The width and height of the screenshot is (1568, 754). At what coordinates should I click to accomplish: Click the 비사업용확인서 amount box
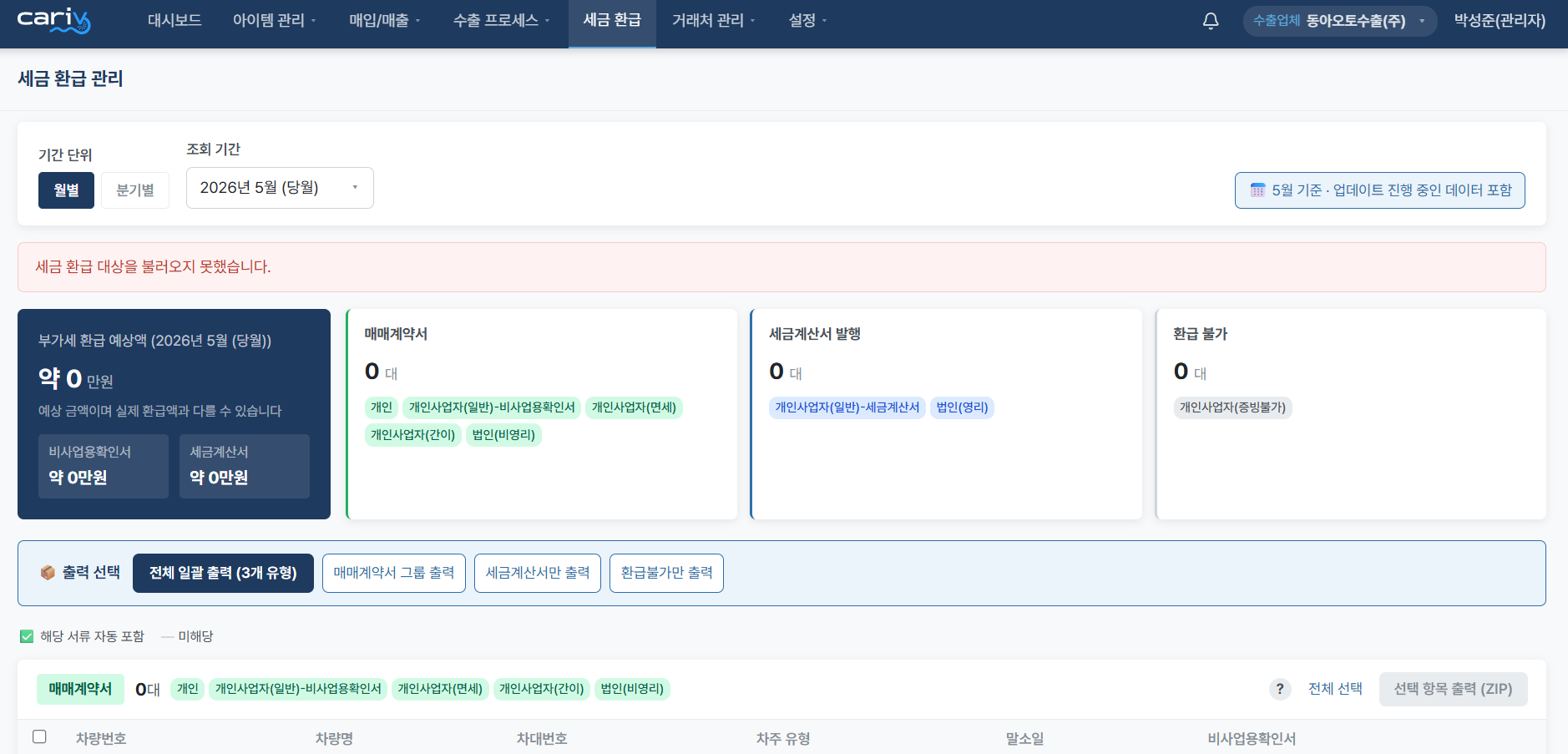(104, 466)
